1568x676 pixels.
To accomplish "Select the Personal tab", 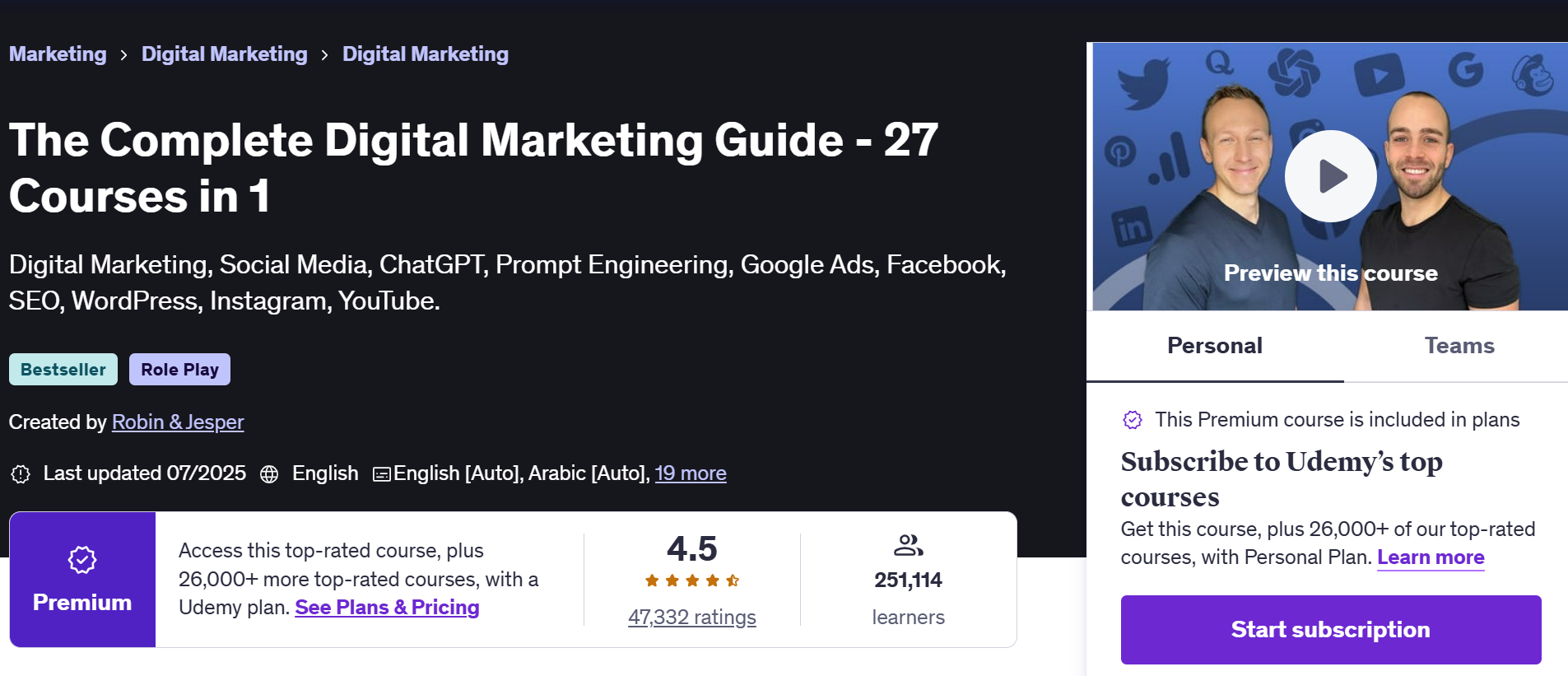I will (x=1214, y=346).
